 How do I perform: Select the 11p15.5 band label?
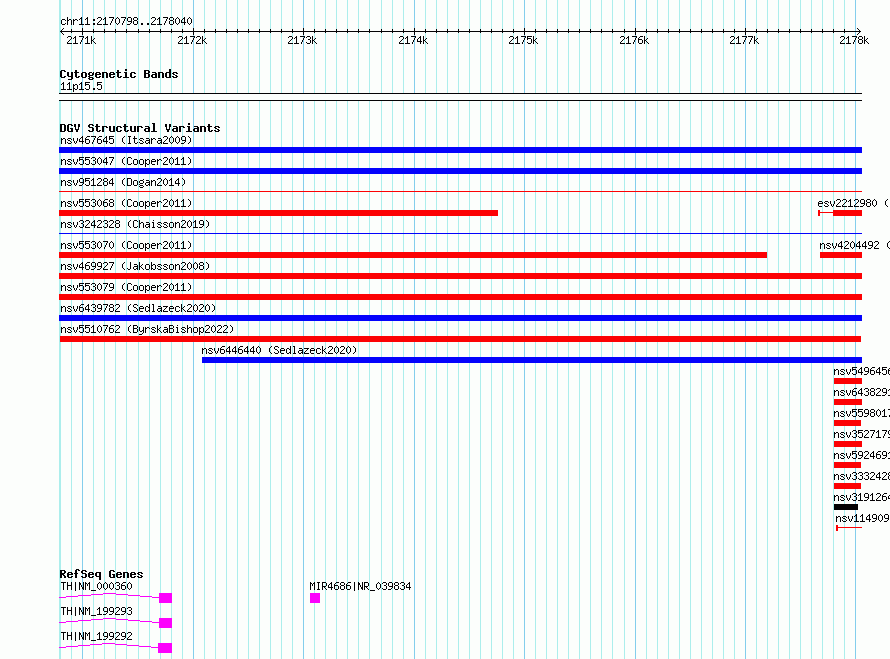(81, 86)
